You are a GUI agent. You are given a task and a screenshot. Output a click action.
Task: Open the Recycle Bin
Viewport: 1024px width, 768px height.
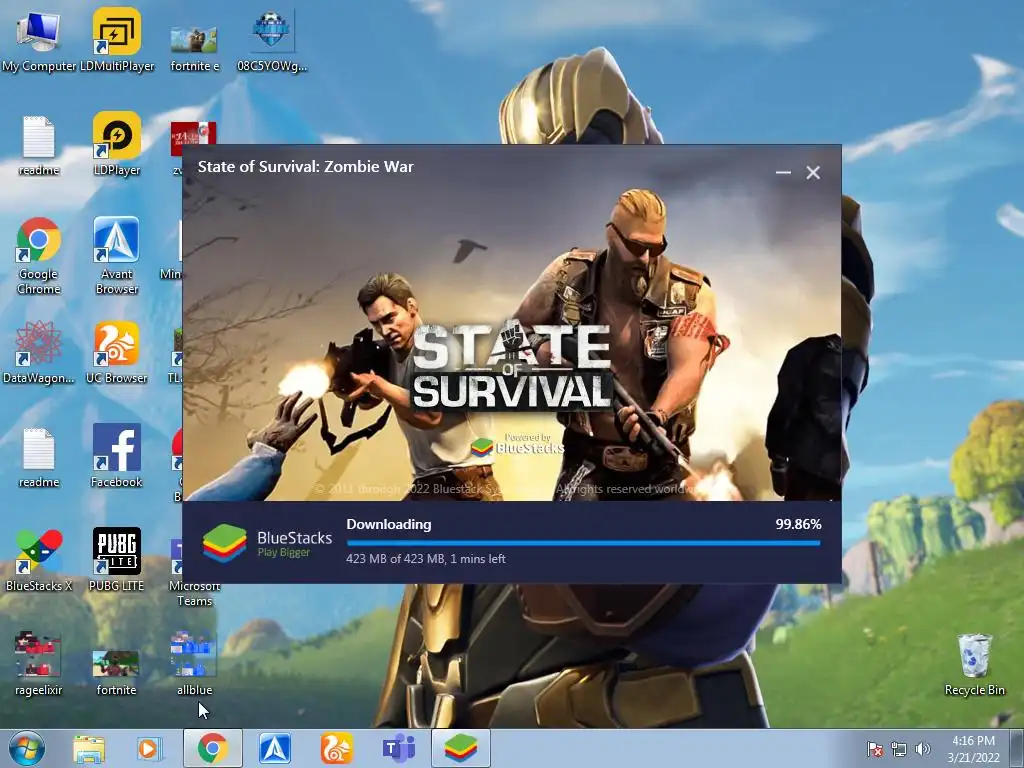click(x=974, y=665)
